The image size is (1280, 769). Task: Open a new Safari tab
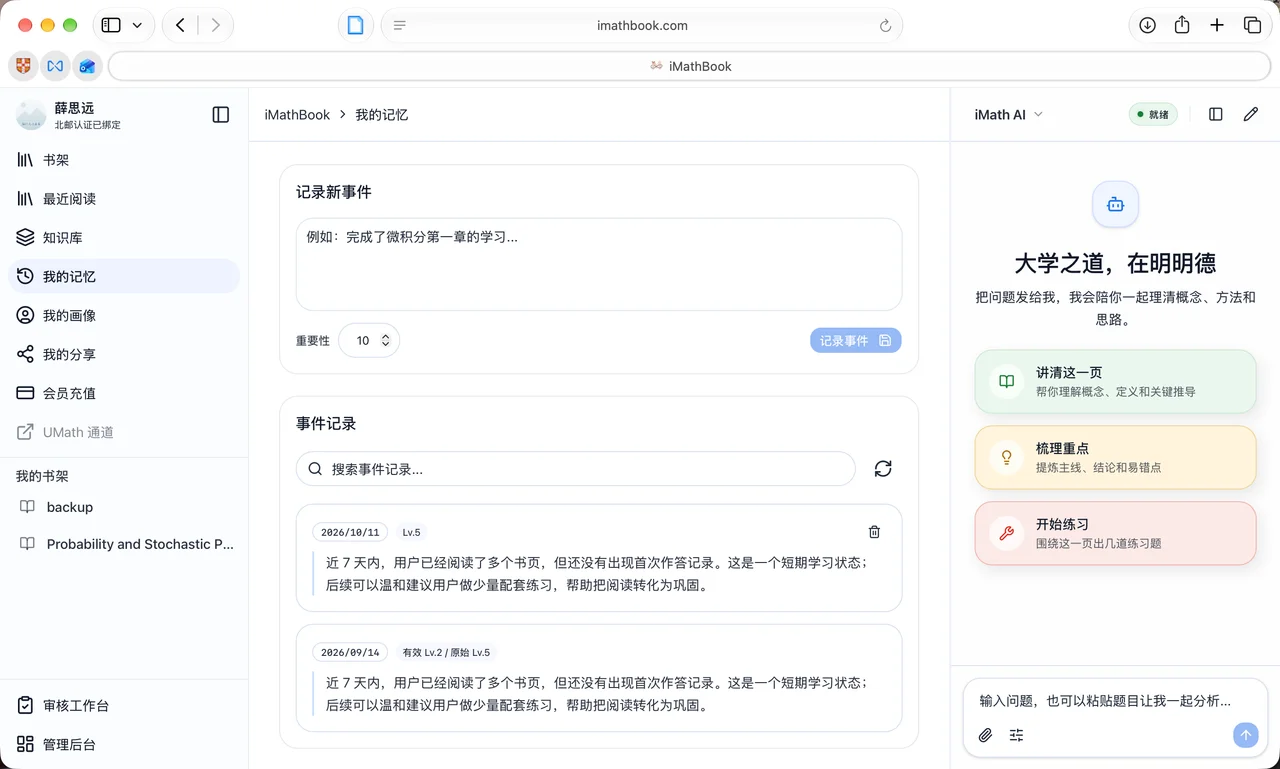point(1217,26)
